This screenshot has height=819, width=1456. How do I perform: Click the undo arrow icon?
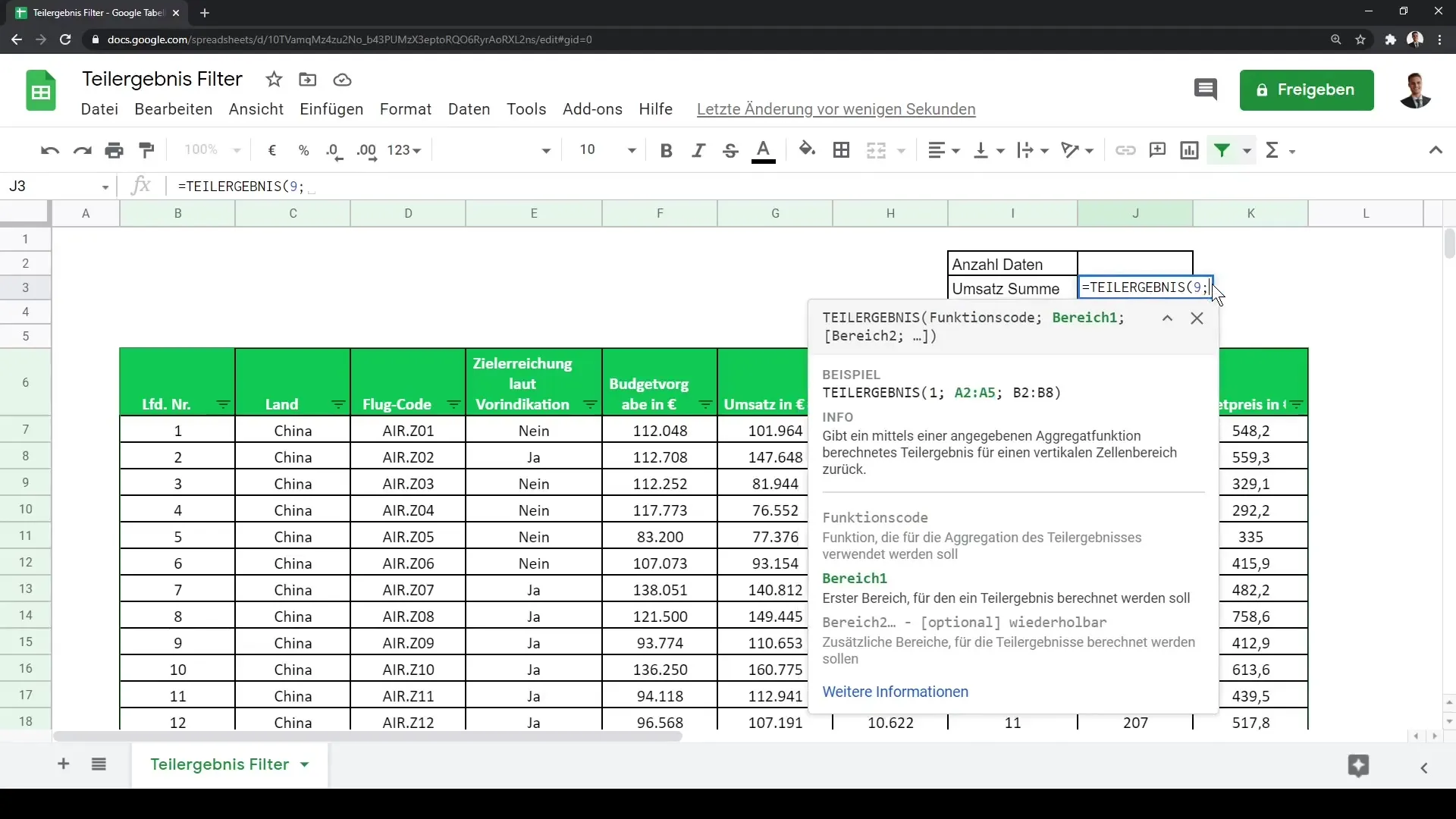coord(50,150)
